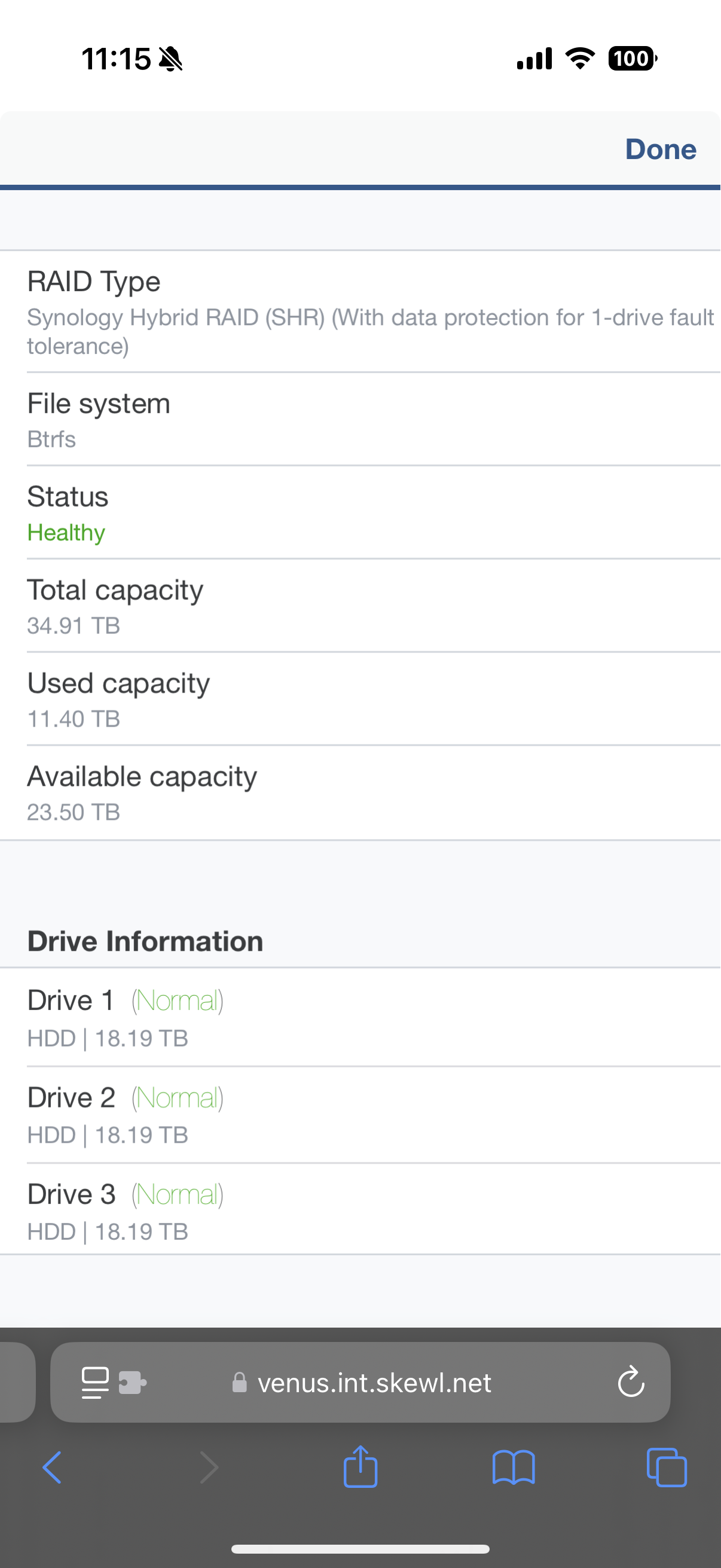
Task: Tap the Total capacity row
Action: point(360,606)
